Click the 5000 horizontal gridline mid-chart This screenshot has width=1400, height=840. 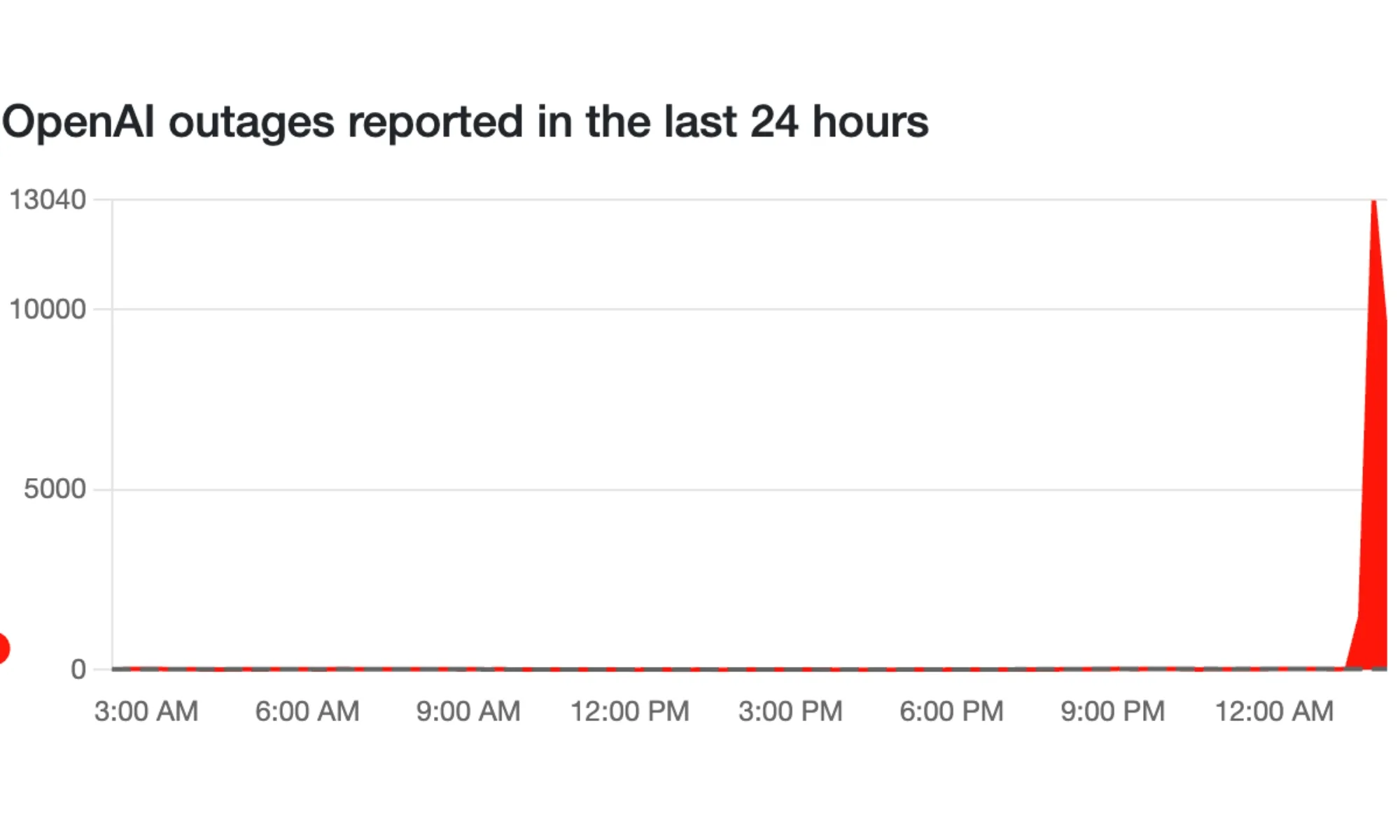click(x=735, y=490)
